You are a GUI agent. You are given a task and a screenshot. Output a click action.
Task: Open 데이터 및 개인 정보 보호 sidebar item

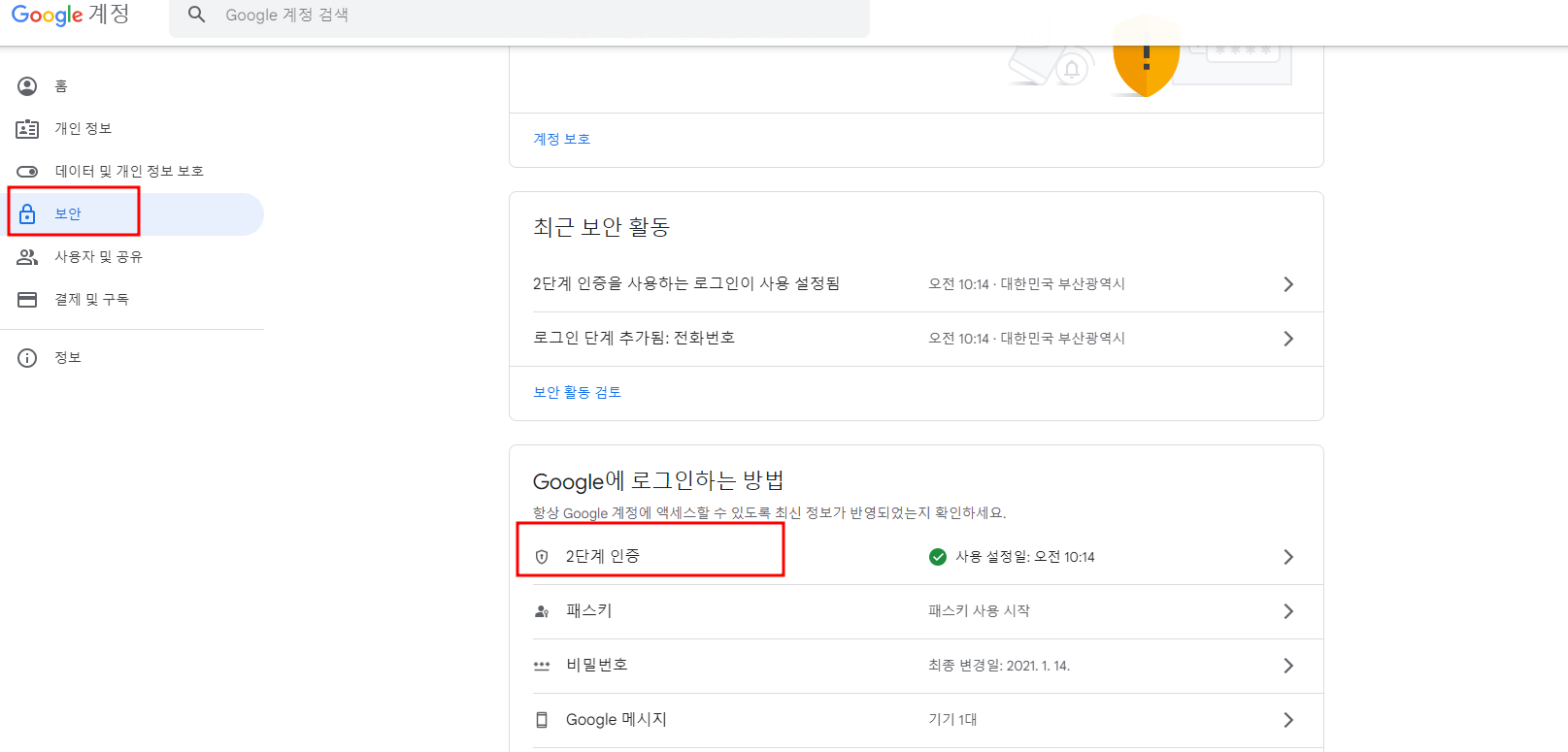pyautogui.click(x=132, y=172)
